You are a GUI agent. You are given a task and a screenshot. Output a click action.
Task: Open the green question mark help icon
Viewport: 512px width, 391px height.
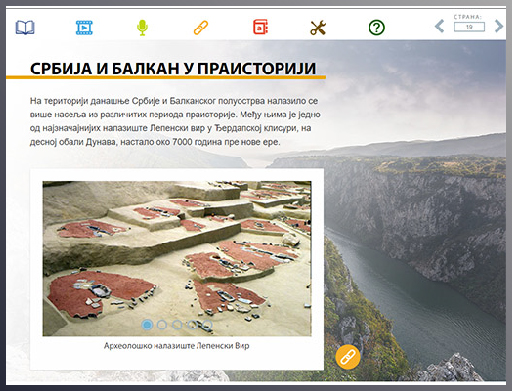(377, 27)
